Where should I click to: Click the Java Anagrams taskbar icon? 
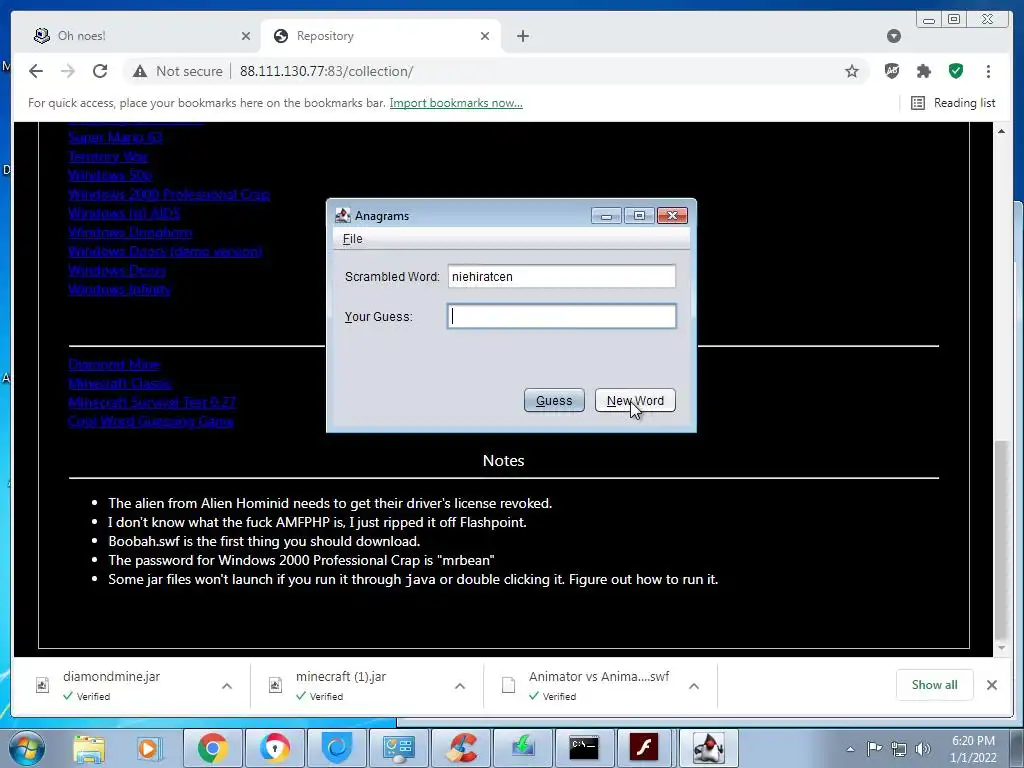click(x=709, y=748)
